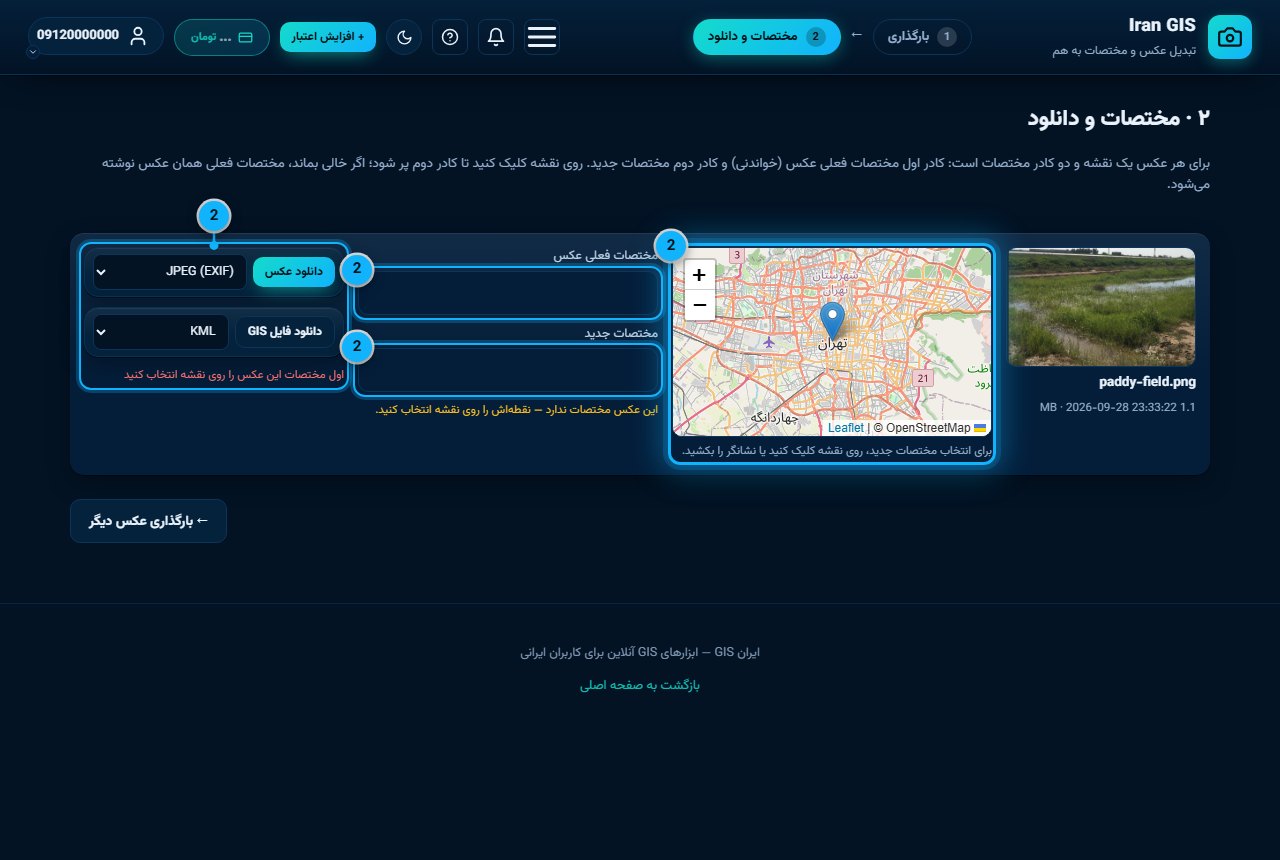Follow the بازگشت به صفحه اصلی link

(640, 685)
